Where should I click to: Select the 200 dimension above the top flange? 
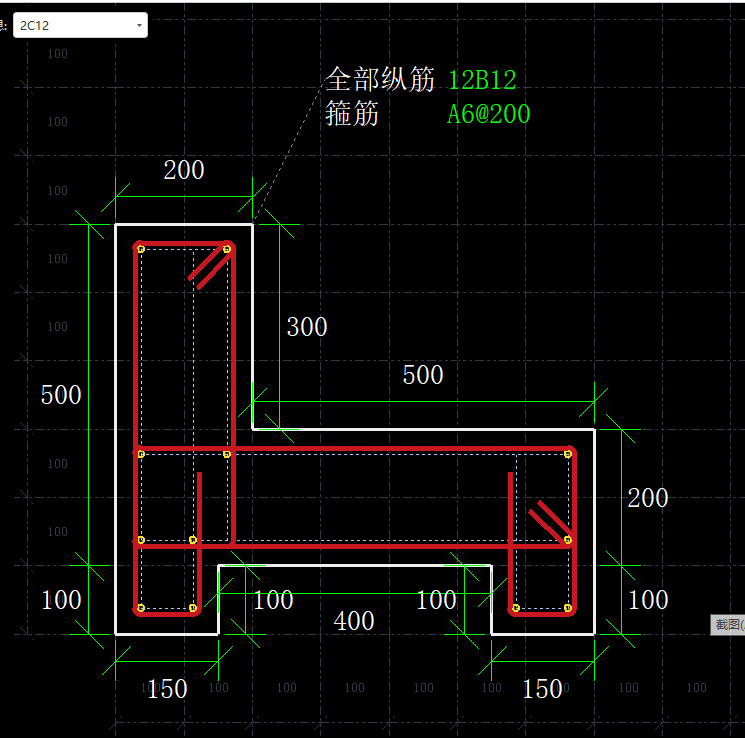click(184, 170)
